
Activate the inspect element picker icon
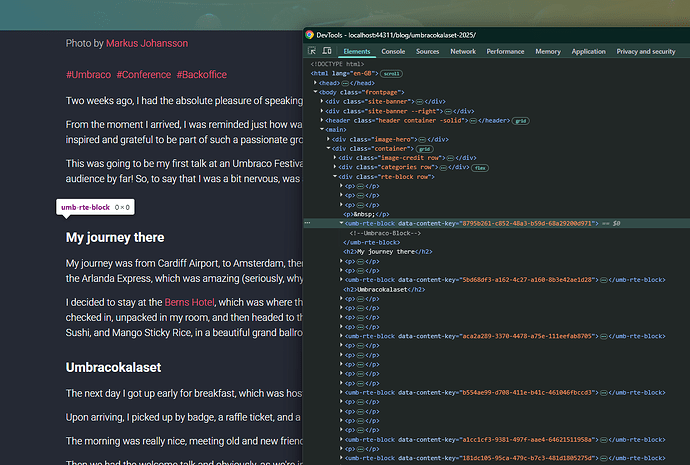coord(312,51)
